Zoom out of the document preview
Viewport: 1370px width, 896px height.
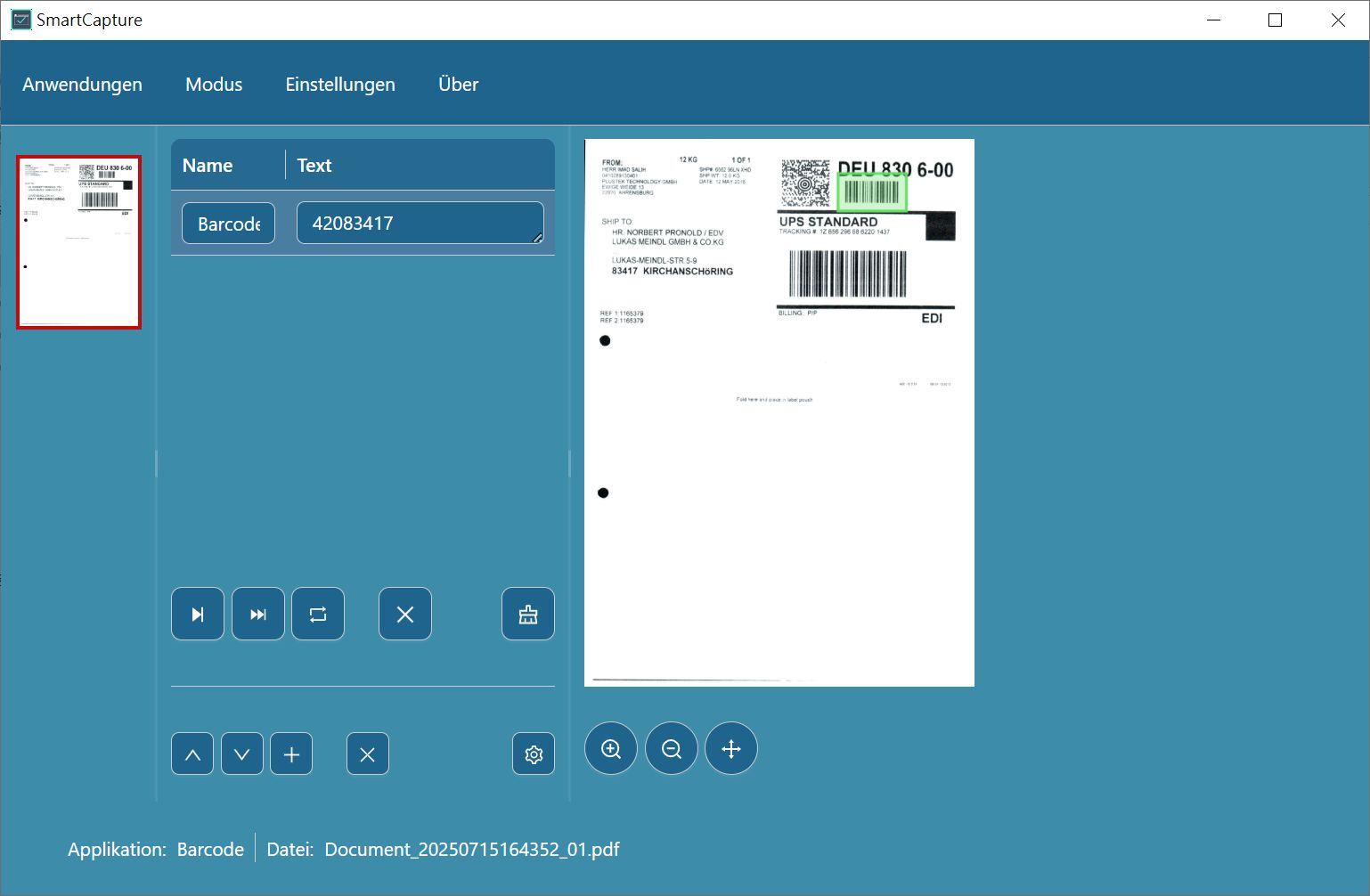click(672, 748)
